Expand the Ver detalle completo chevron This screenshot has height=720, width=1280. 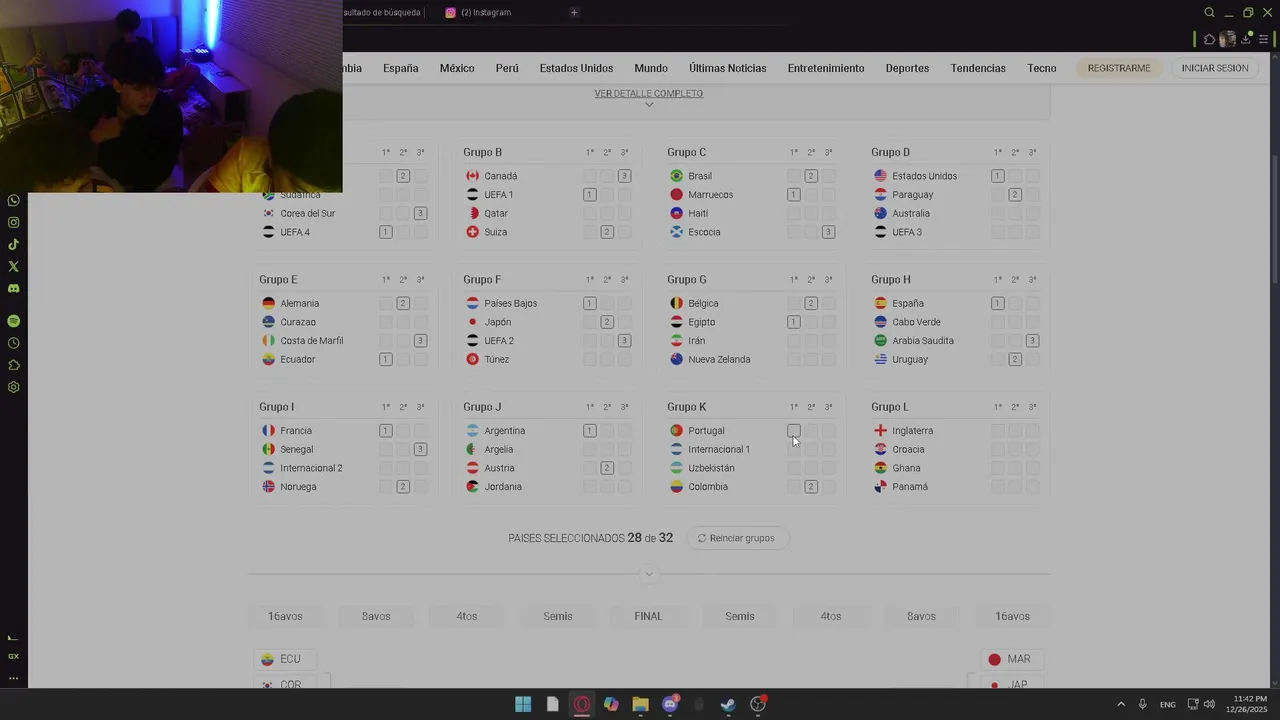point(649,105)
